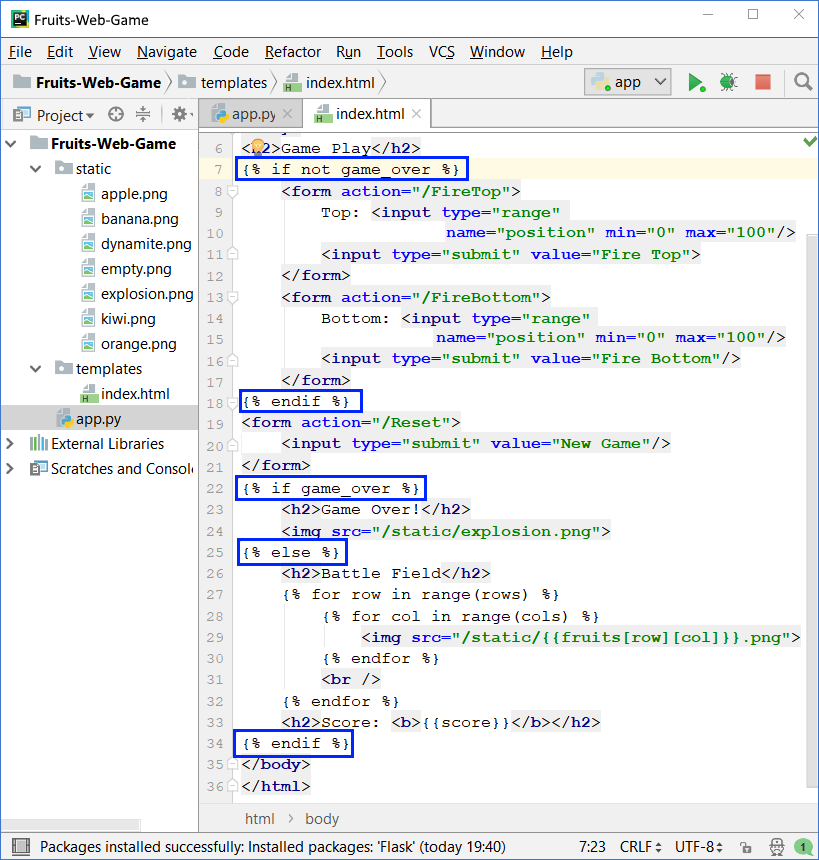Select explosion.png in project tree

tap(147, 294)
